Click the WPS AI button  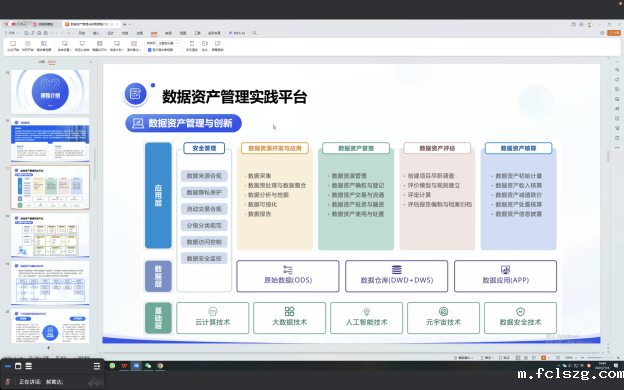pos(237,33)
